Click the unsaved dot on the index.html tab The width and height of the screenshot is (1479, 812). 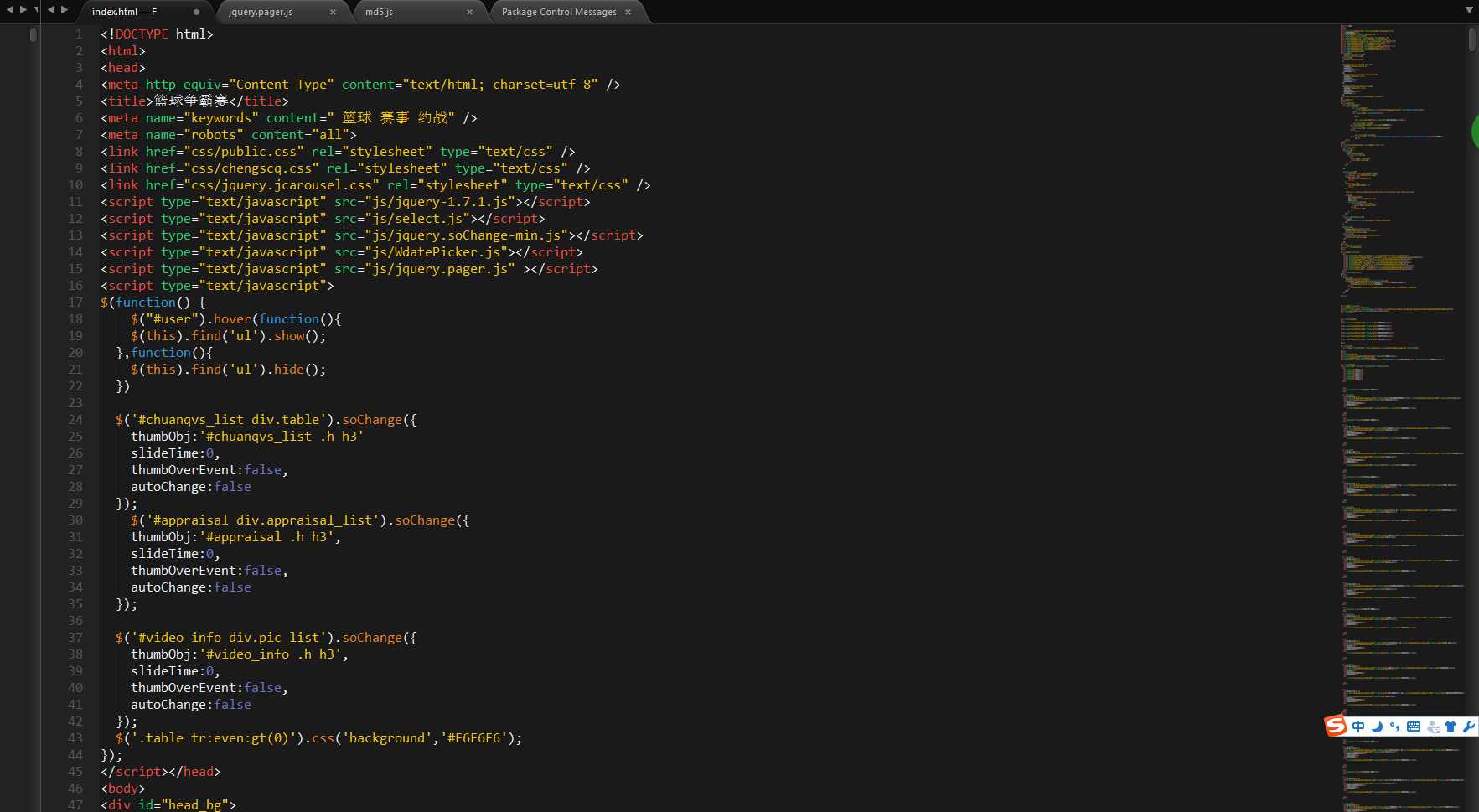point(196,12)
